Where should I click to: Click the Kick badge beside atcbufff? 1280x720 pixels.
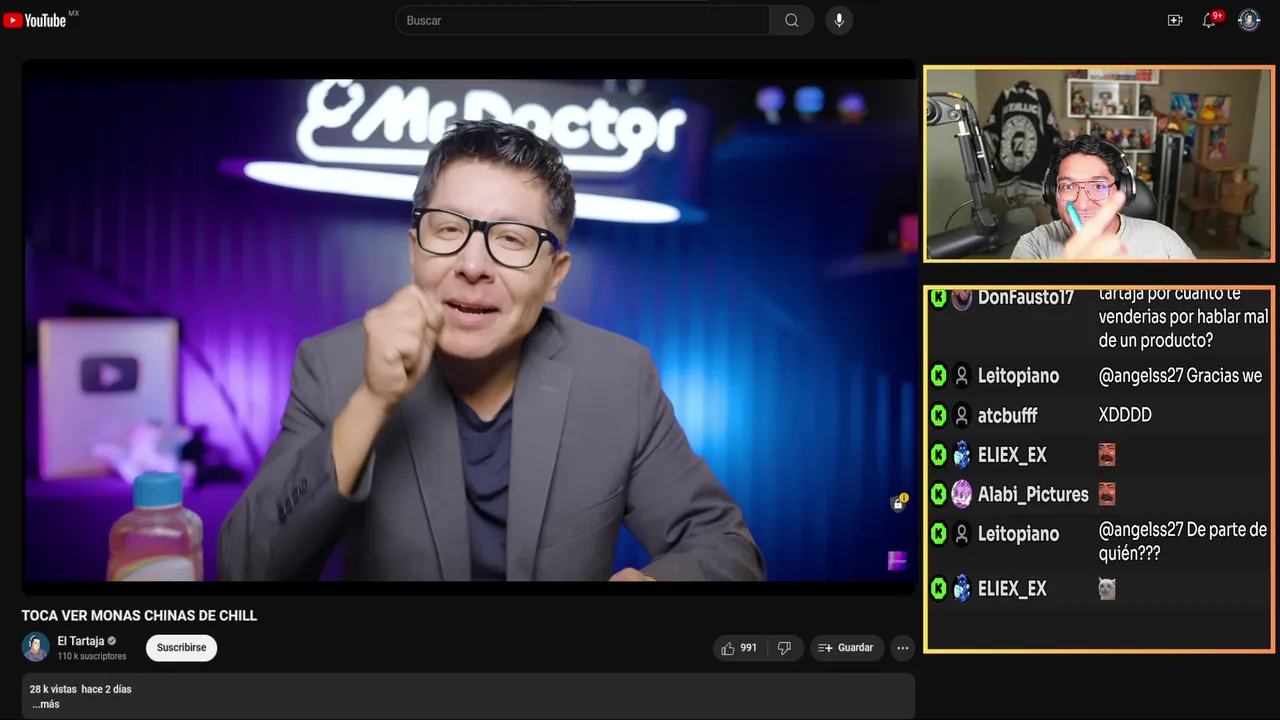(x=938, y=415)
